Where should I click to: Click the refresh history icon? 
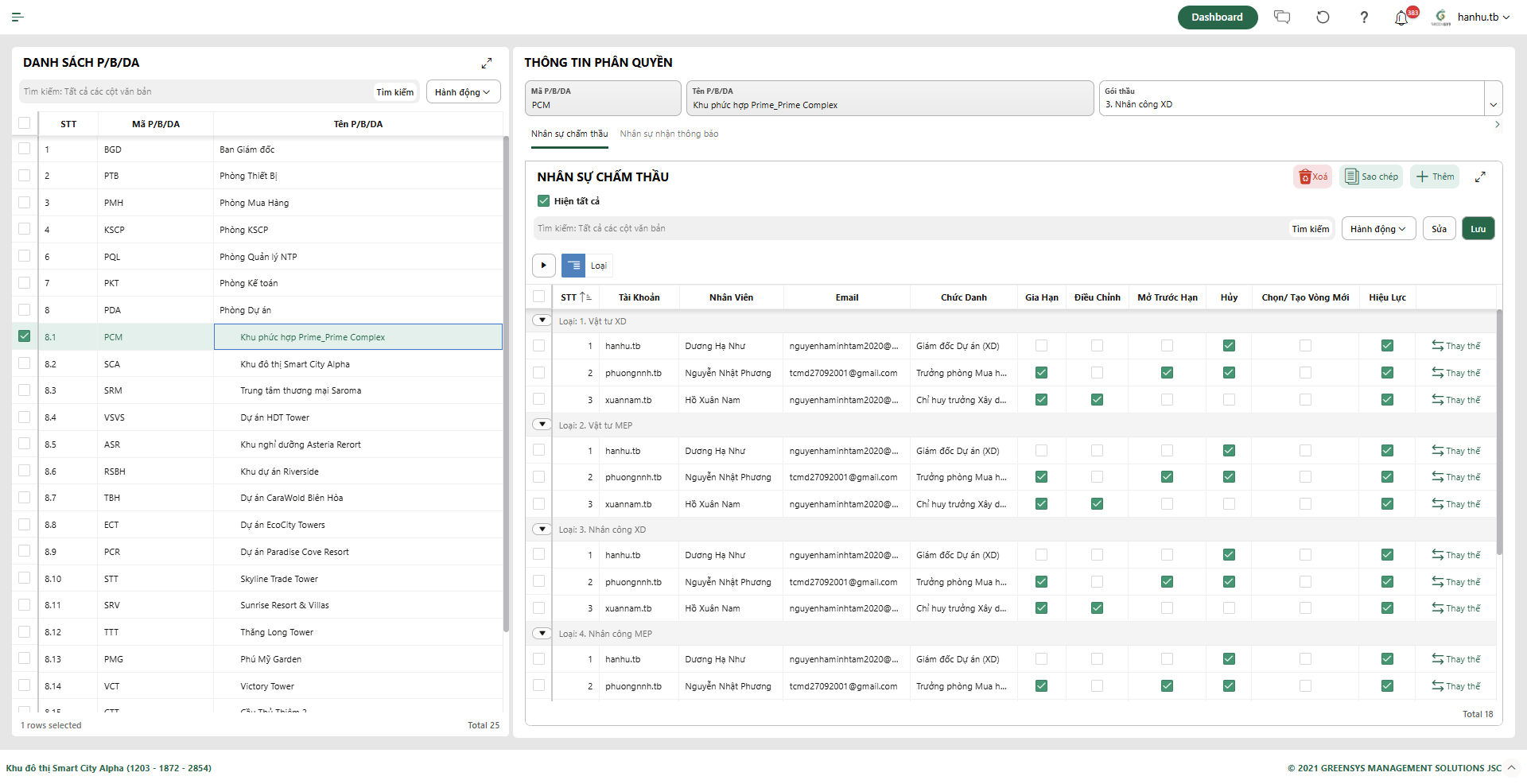(x=1323, y=17)
